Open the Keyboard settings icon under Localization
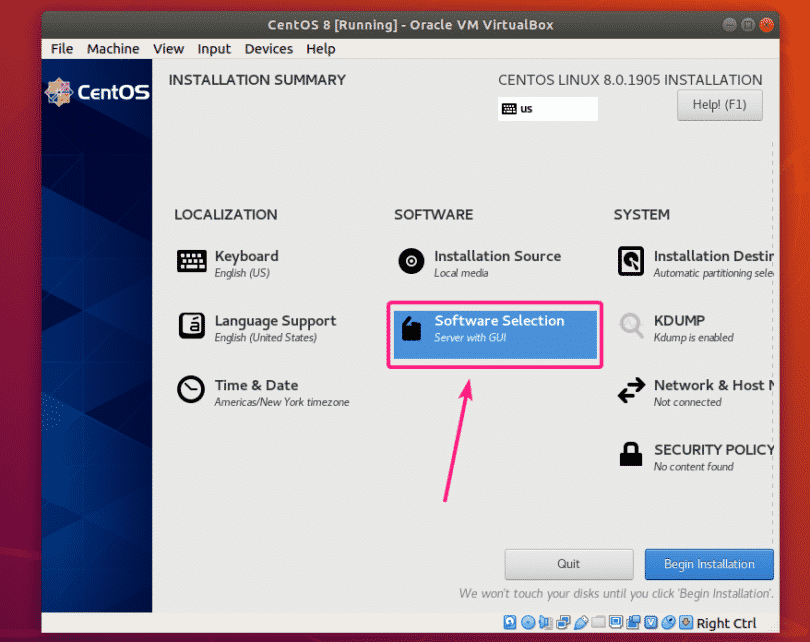The height and width of the screenshot is (642, 810). (191, 261)
